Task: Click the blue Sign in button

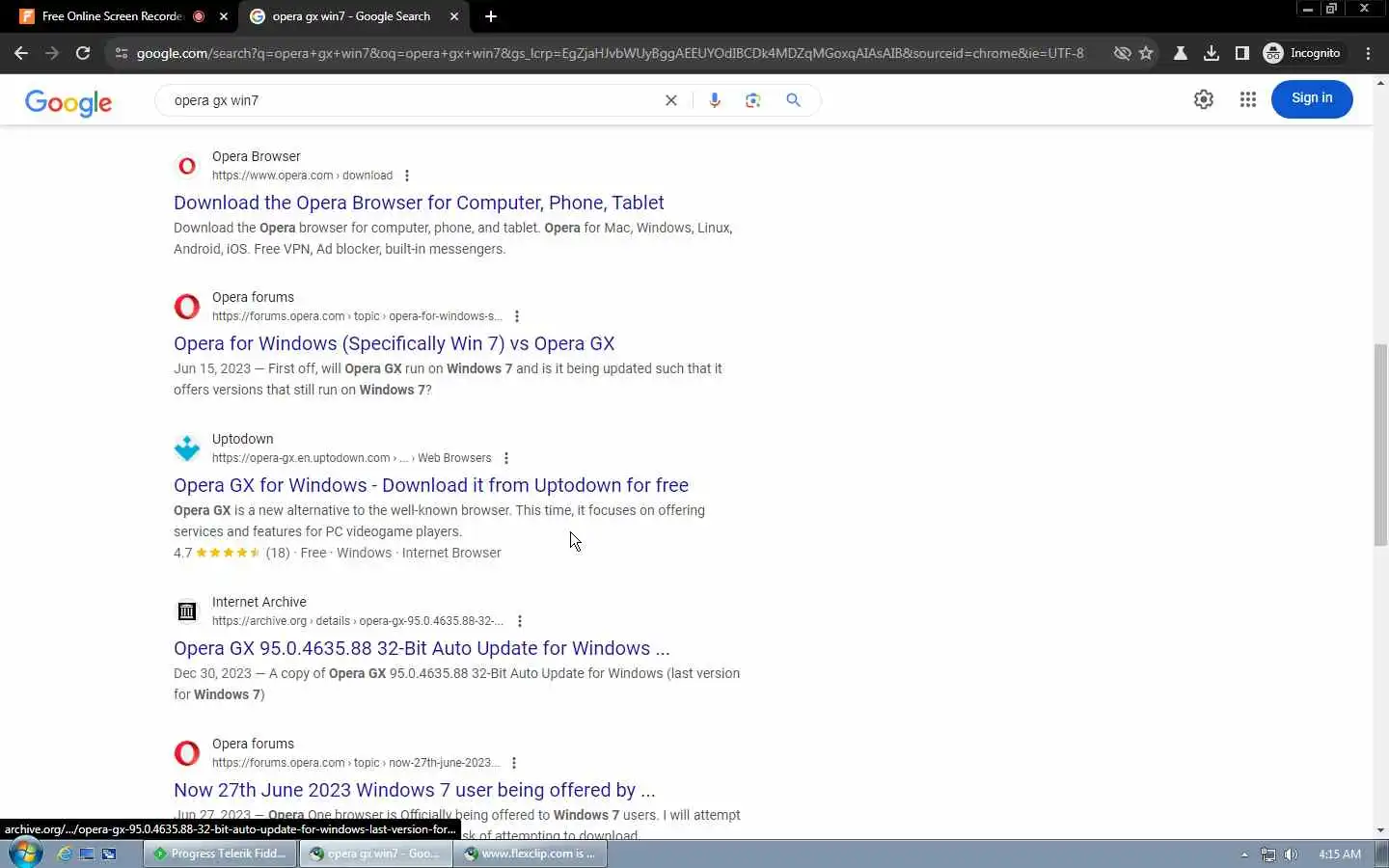Action: pyautogui.click(x=1312, y=98)
